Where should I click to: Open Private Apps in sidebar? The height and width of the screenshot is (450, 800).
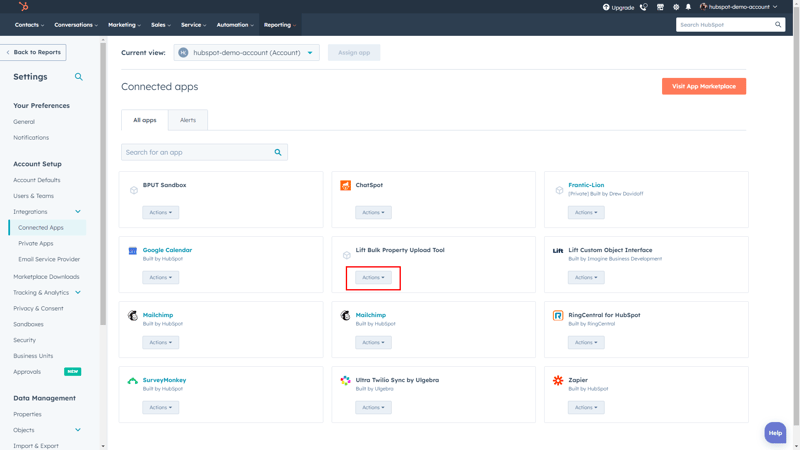click(36, 243)
